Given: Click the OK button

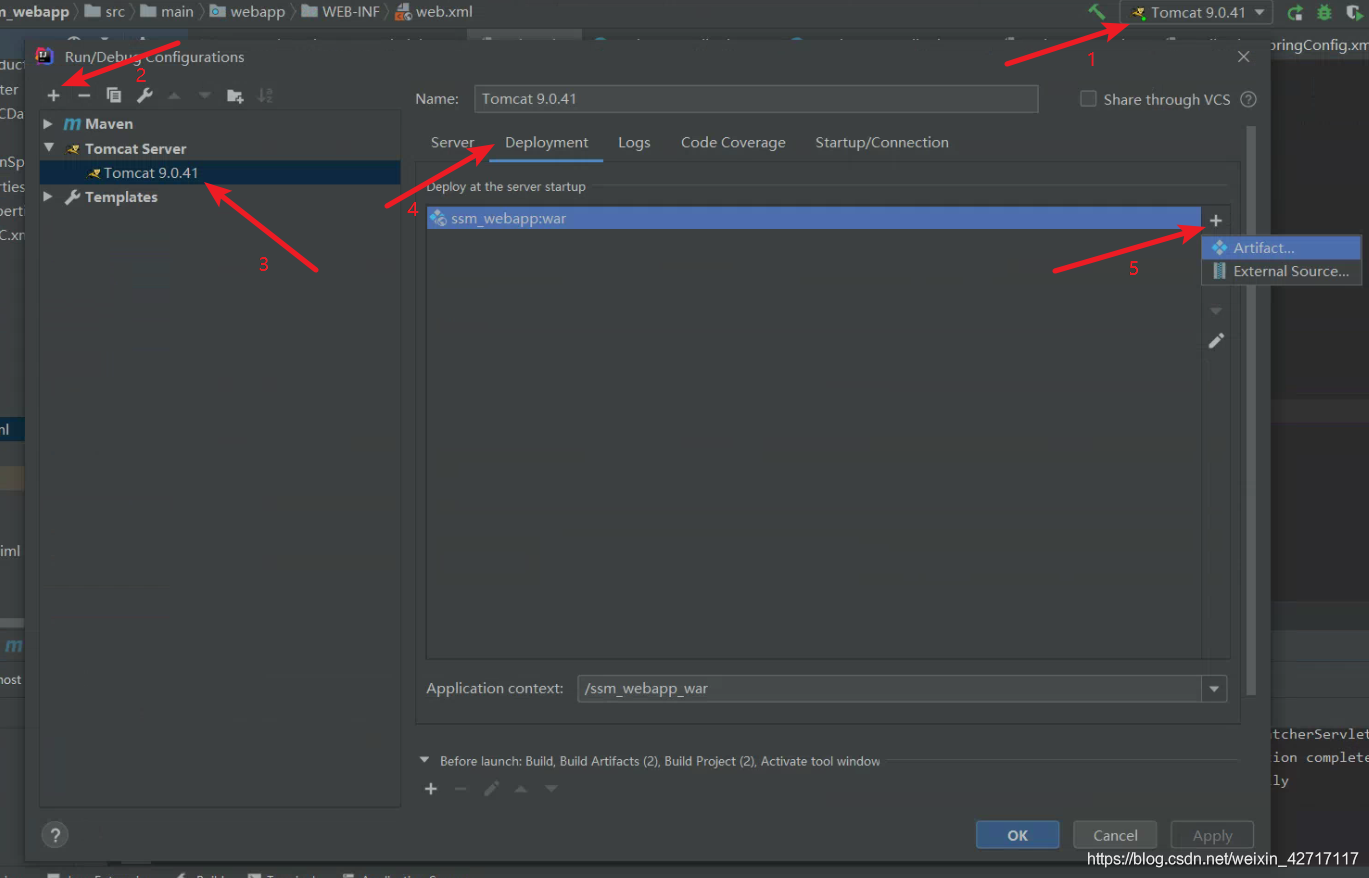Looking at the screenshot, I should click(1017, 835).
